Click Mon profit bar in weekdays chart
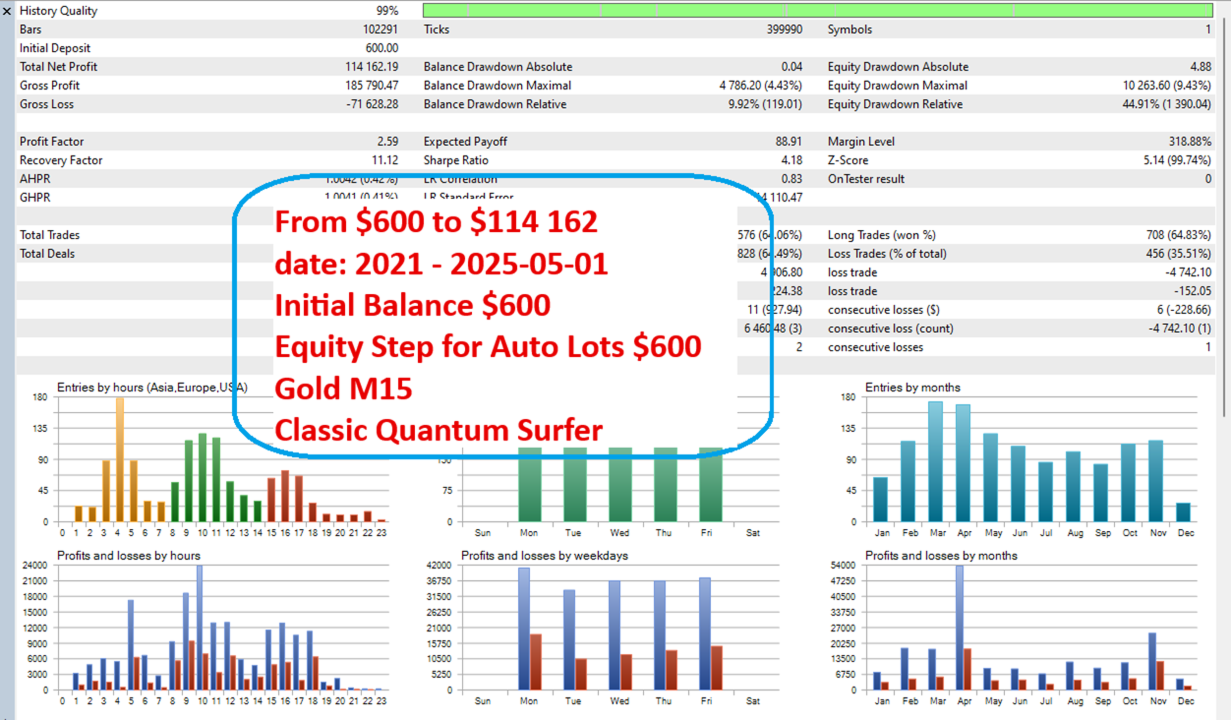 point(523,628)
